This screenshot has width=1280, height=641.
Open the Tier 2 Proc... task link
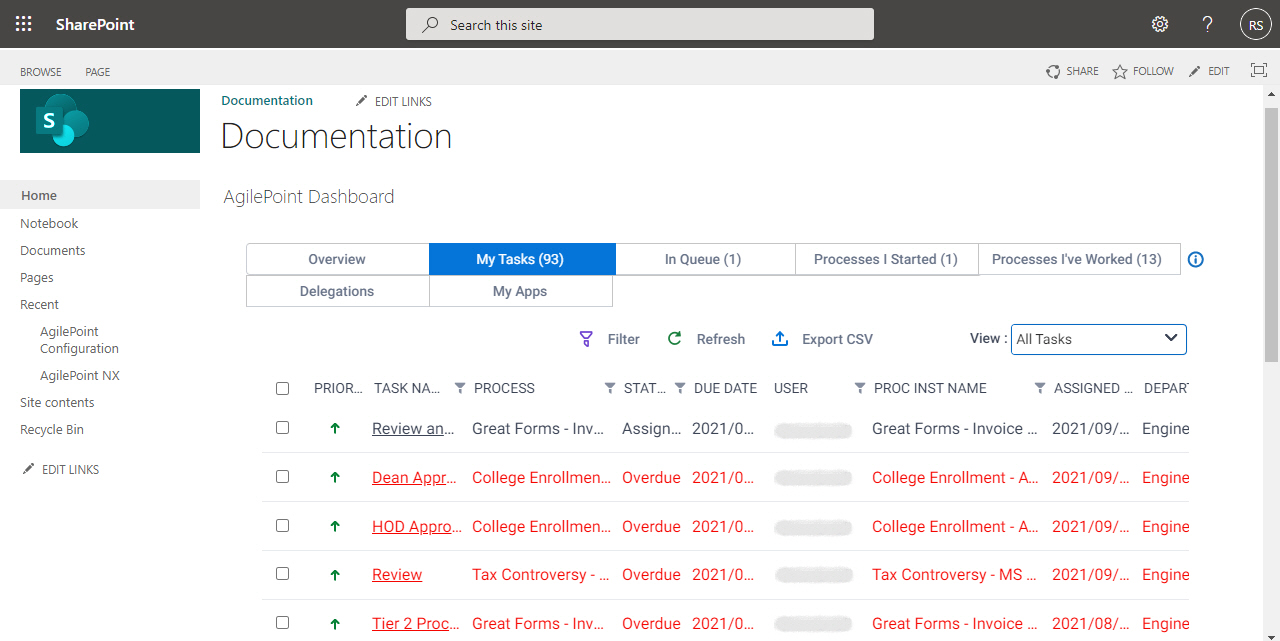(415, 624)
